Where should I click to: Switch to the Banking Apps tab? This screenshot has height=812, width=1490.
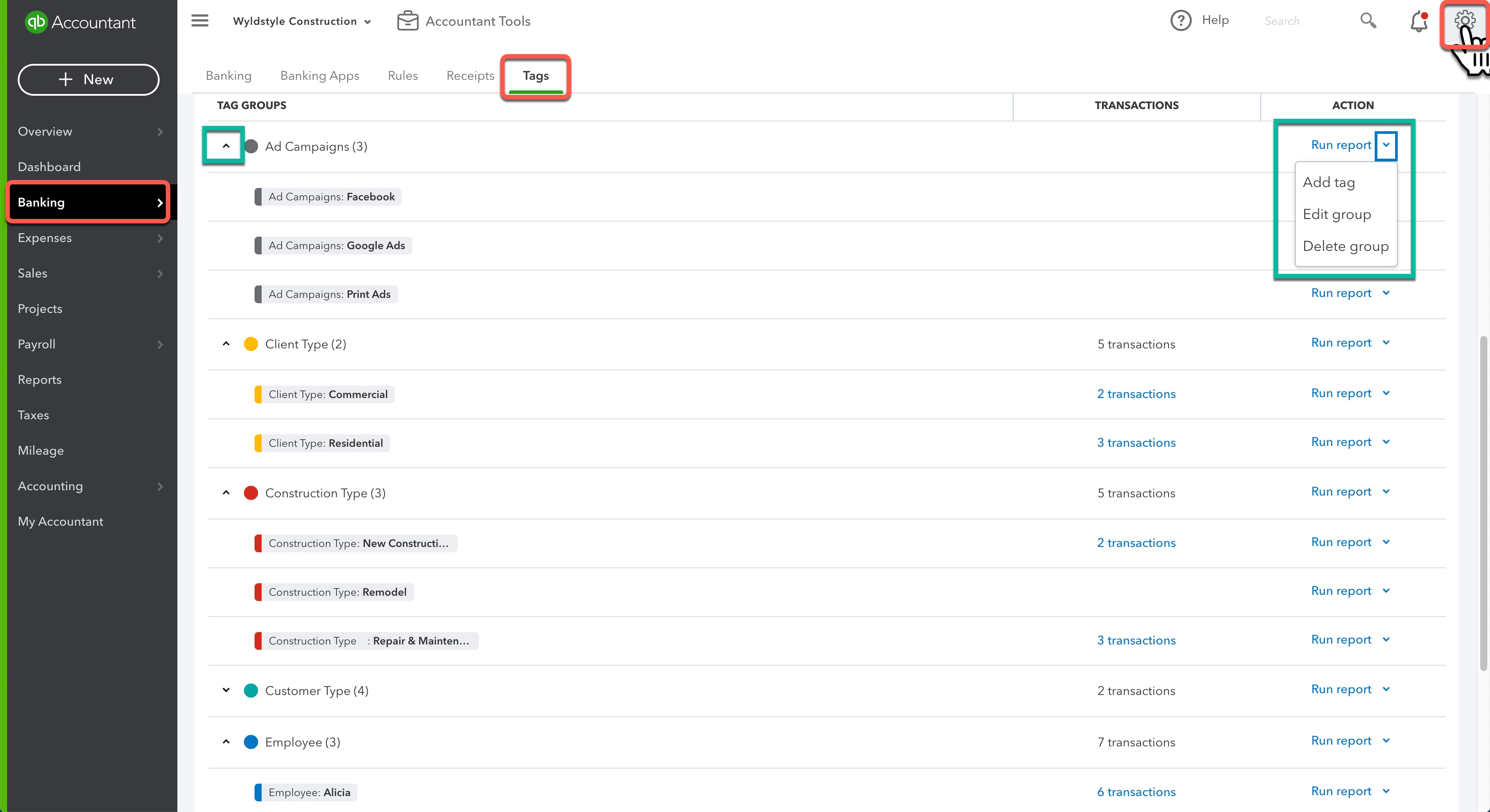click(x=319, y=76)
